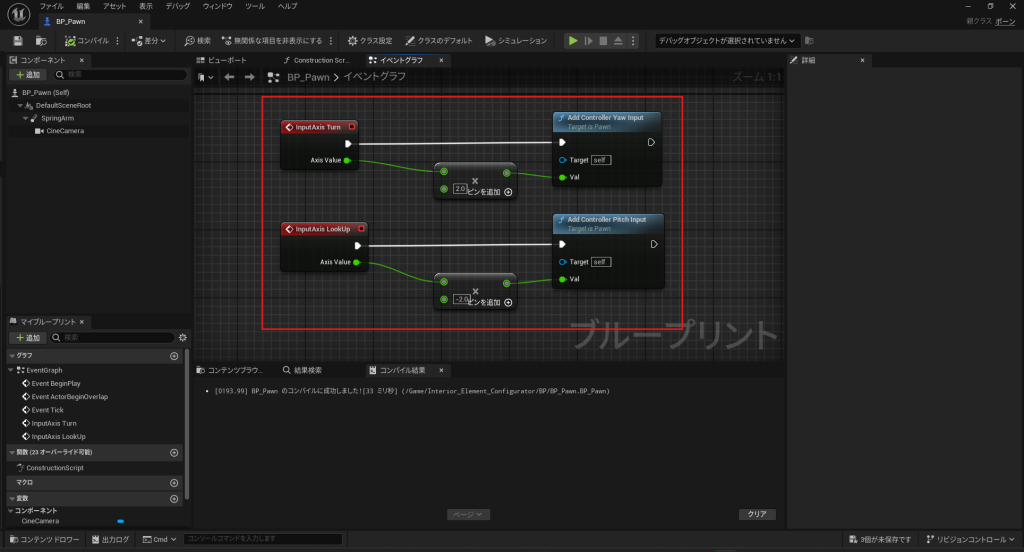Click Axis Value pin on InputAxis Turn

(346, 160)
